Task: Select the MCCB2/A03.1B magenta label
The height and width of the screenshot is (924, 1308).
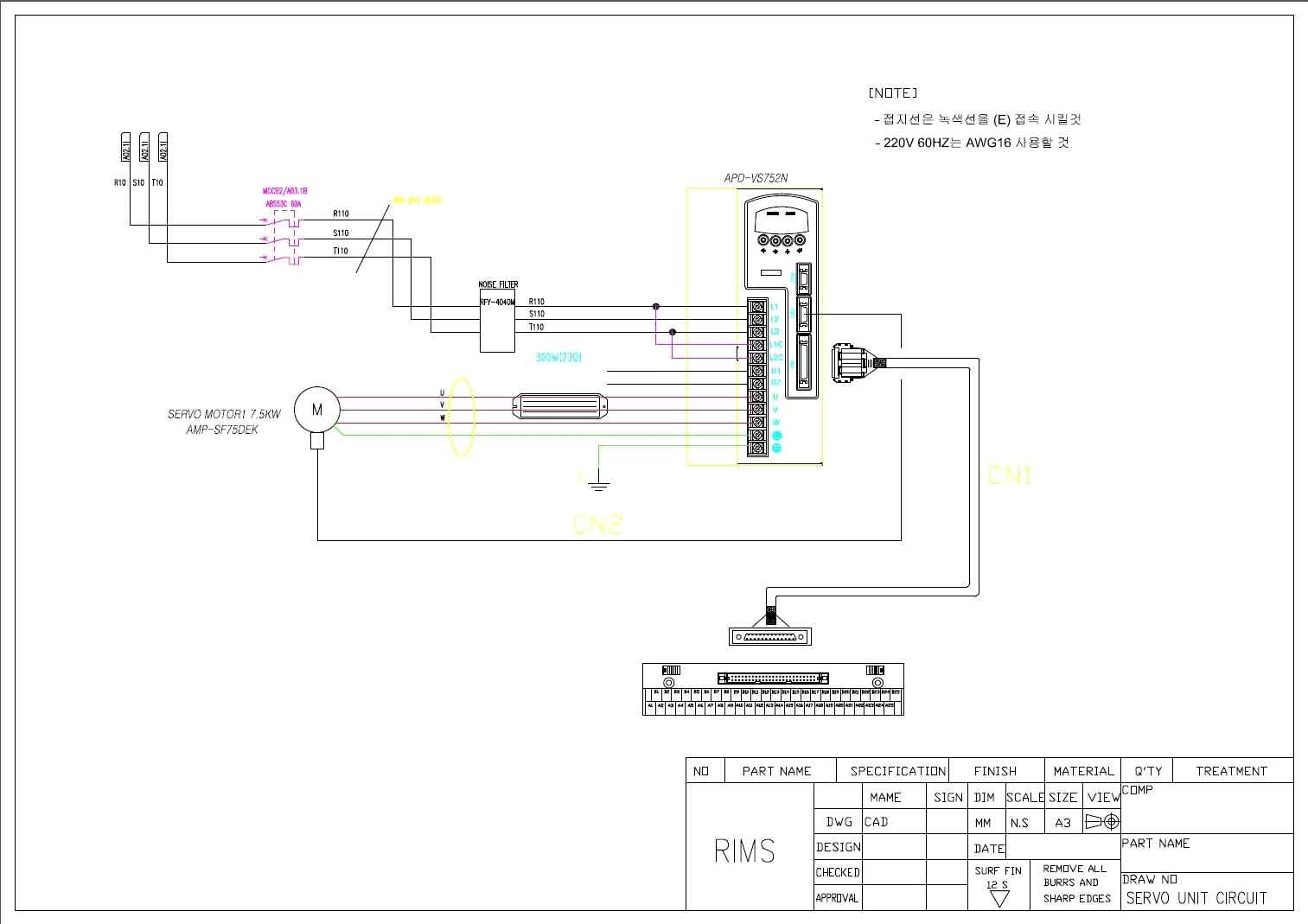Action: pos(284,191)
